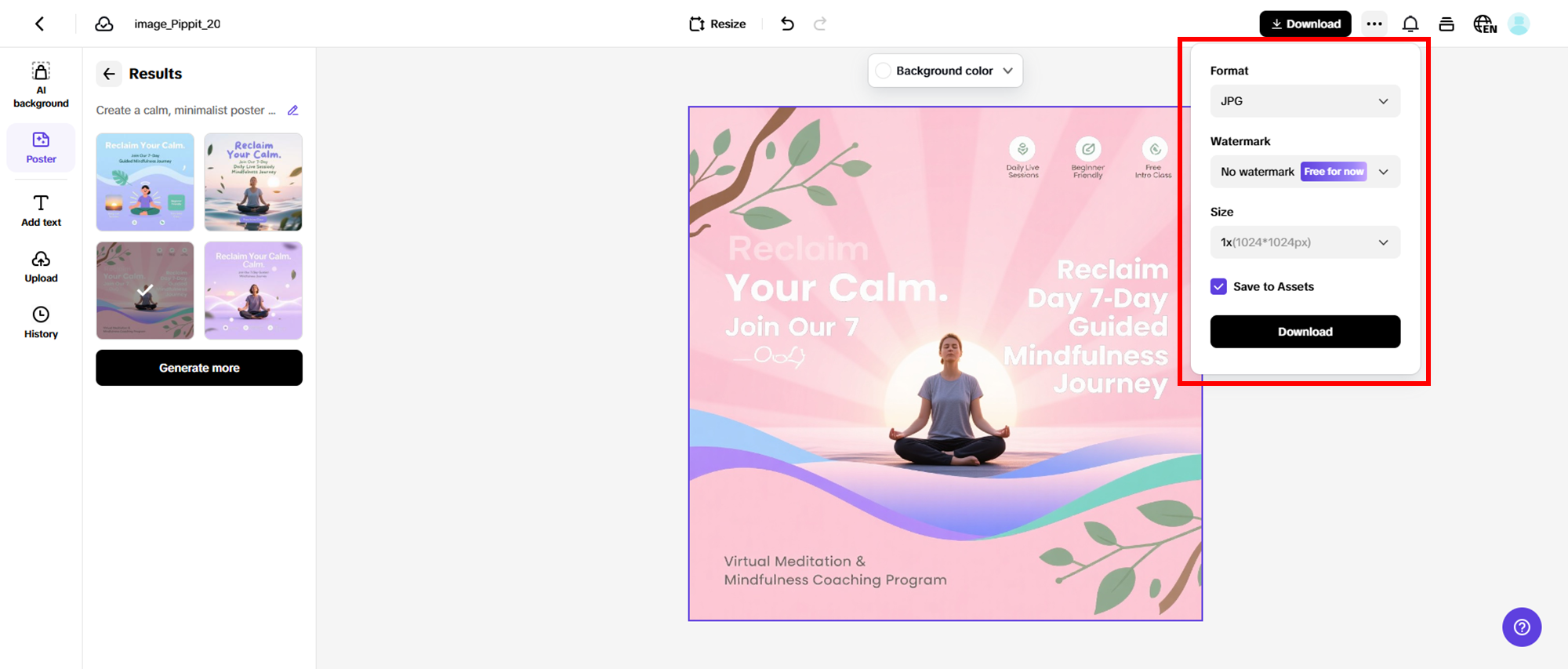The width and height of the screenshot is (1568, 669).
Task: Open the Resize tool
Action: click(x=717, y=24)
